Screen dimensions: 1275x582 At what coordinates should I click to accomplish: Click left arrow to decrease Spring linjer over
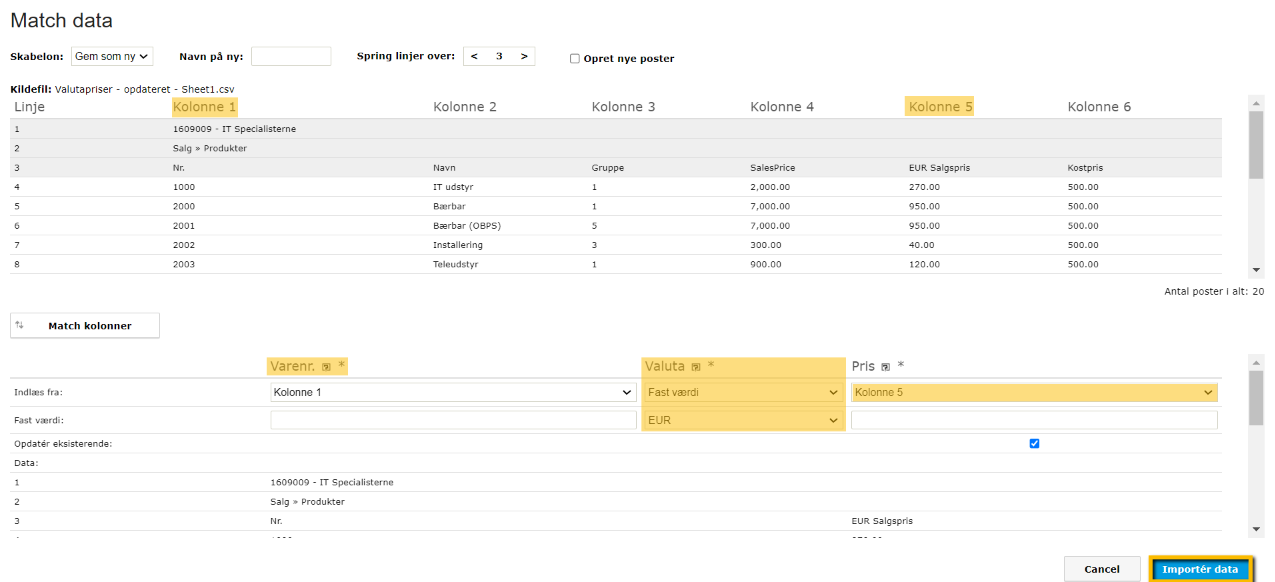point(474,56)
